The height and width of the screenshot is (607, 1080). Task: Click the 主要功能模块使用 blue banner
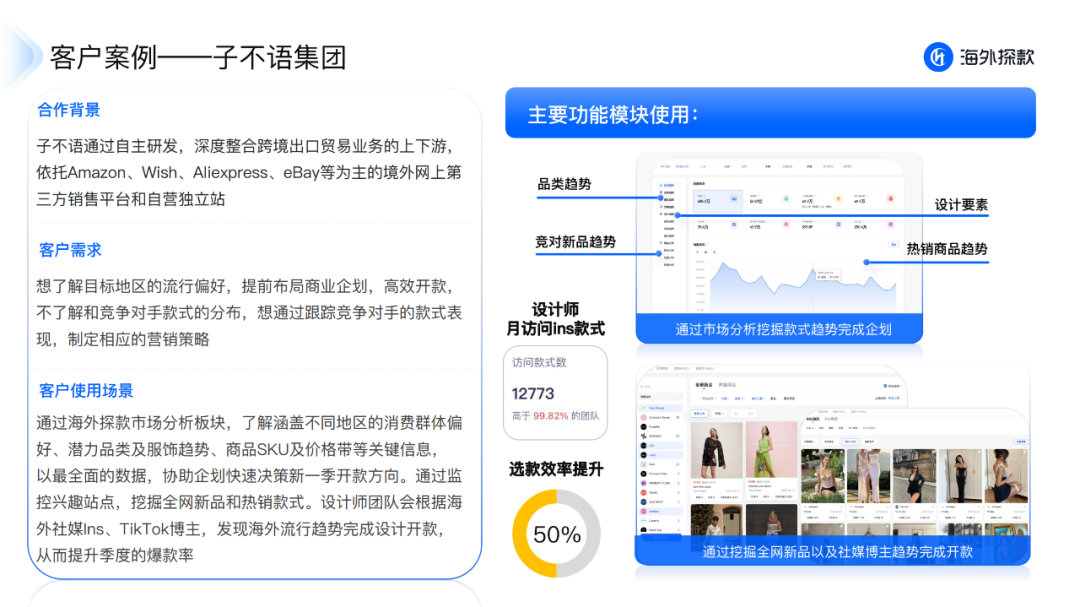click(x=770, y=113)
